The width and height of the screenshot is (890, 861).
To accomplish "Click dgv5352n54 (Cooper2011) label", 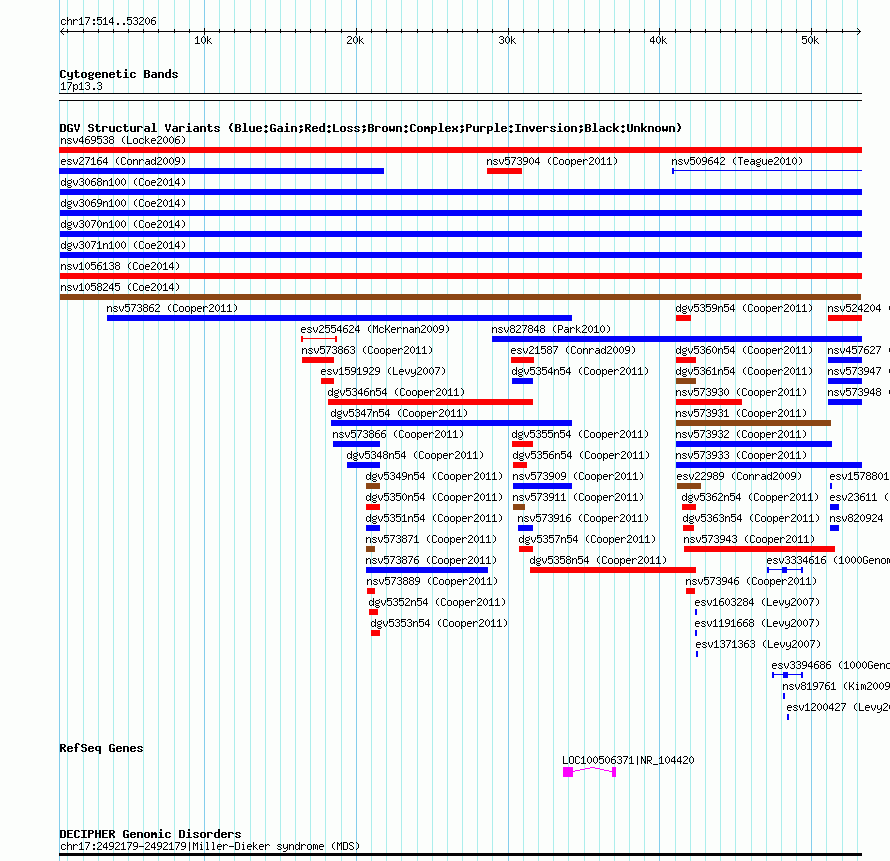I will 437,602.
